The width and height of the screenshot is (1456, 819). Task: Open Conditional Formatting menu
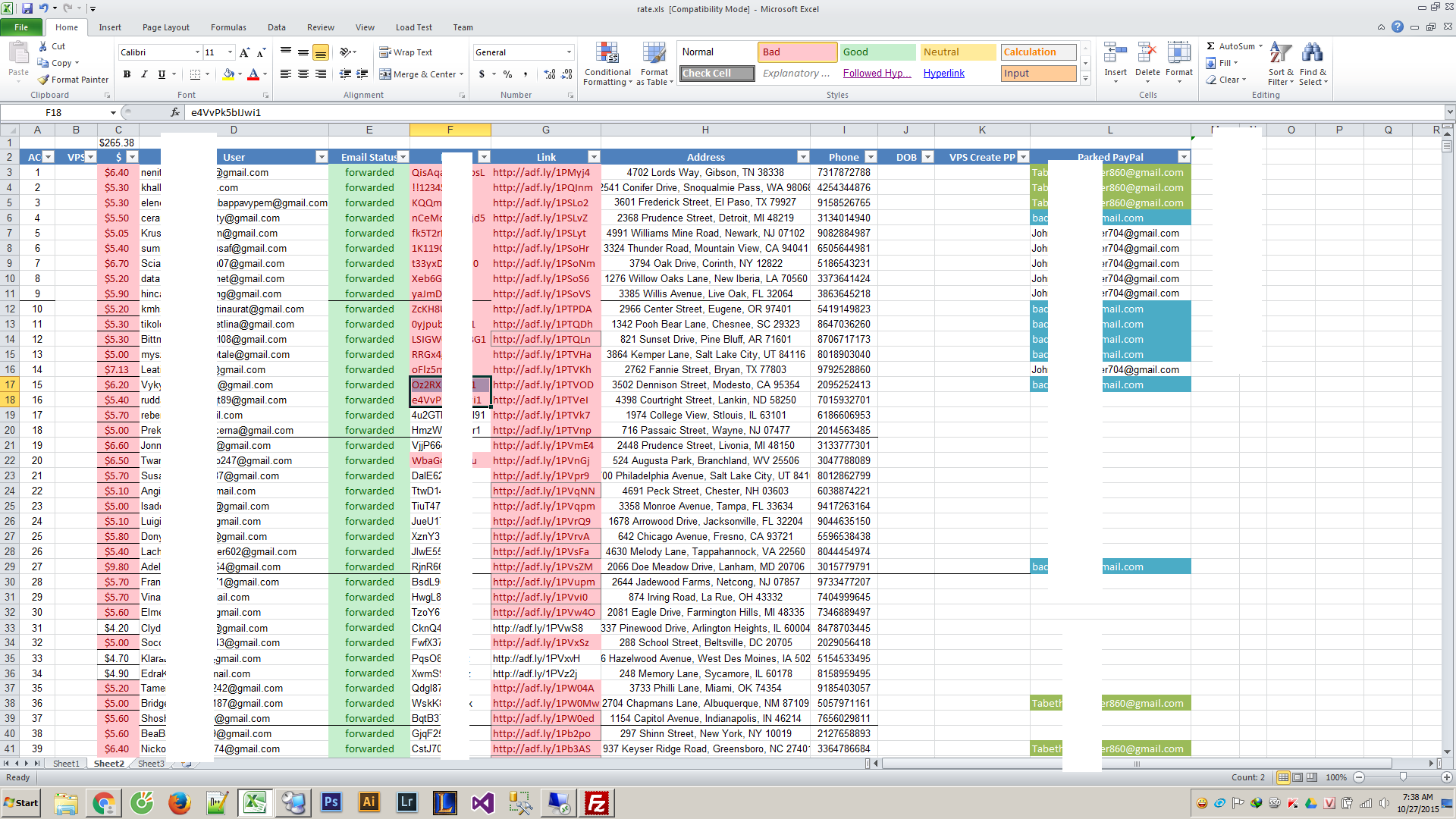607,64
